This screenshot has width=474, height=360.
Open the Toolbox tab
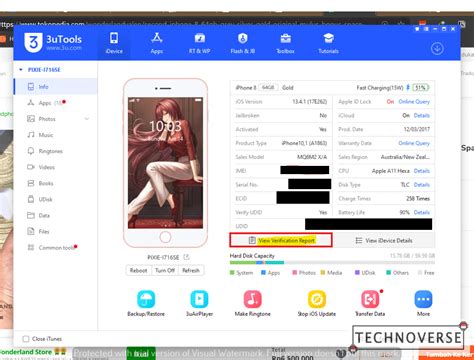(x=285, y=43)
